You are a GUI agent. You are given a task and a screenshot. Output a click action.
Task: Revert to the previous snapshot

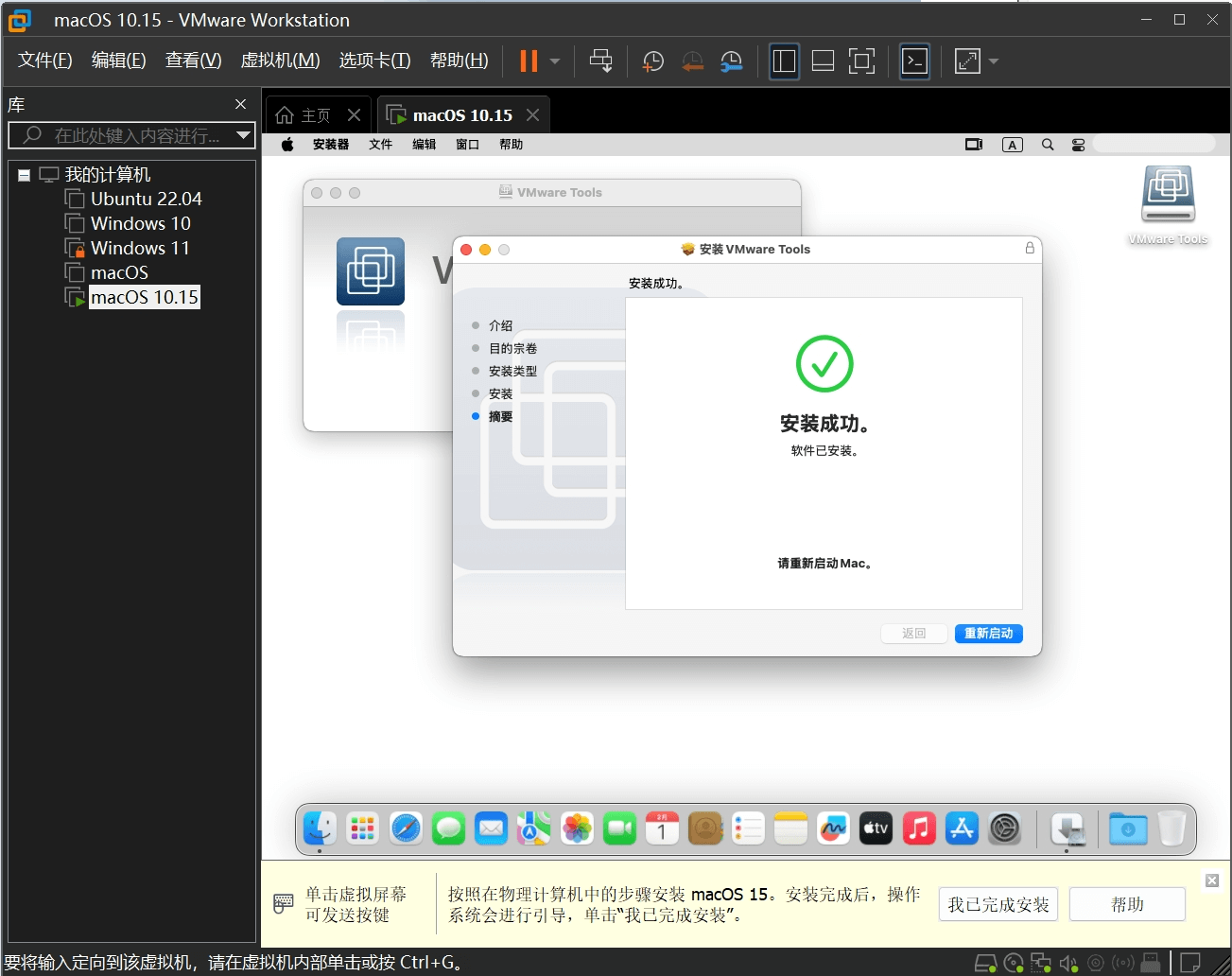tap(692, 61)
